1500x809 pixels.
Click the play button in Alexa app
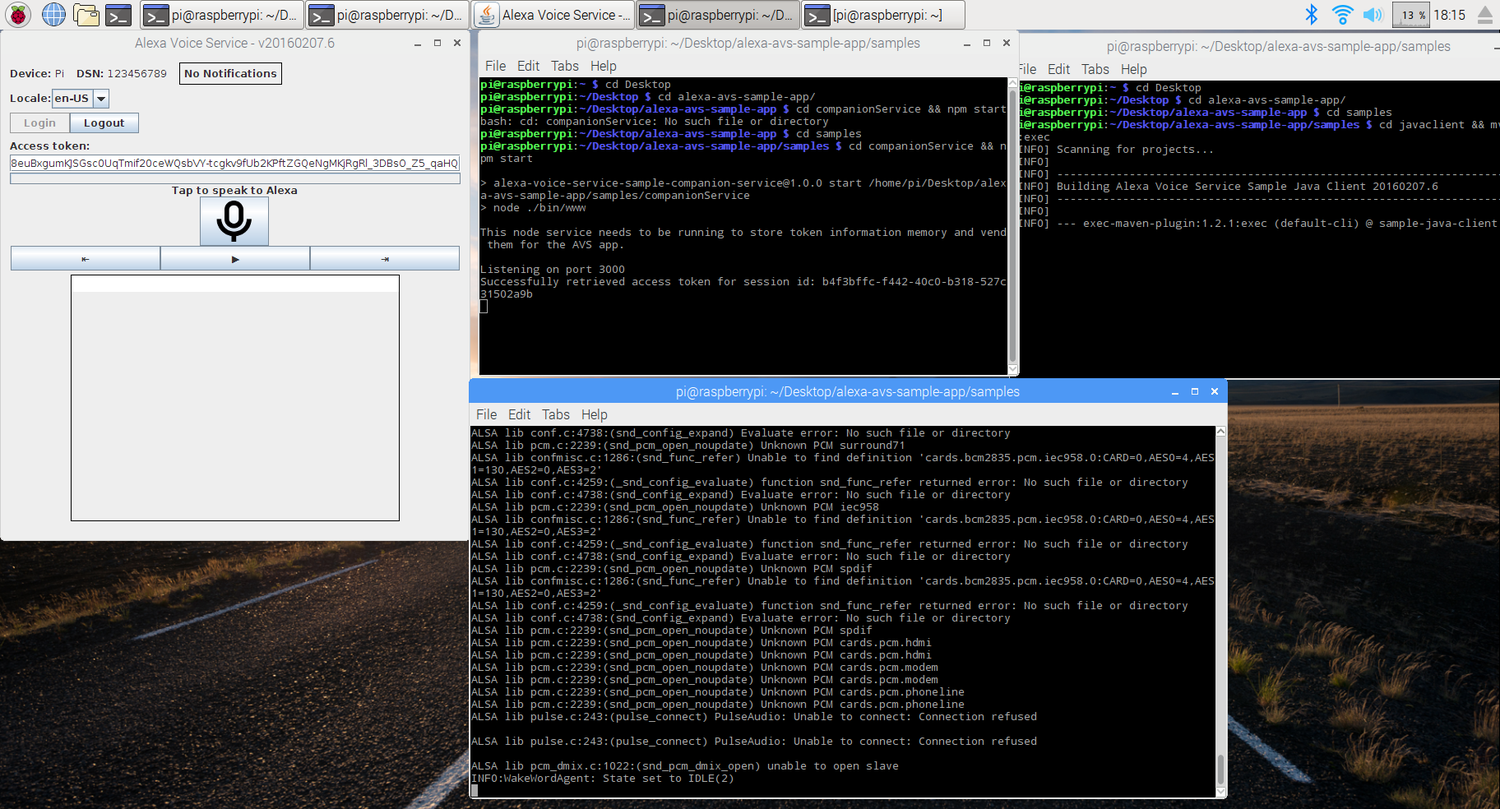[x=235, y=259]
